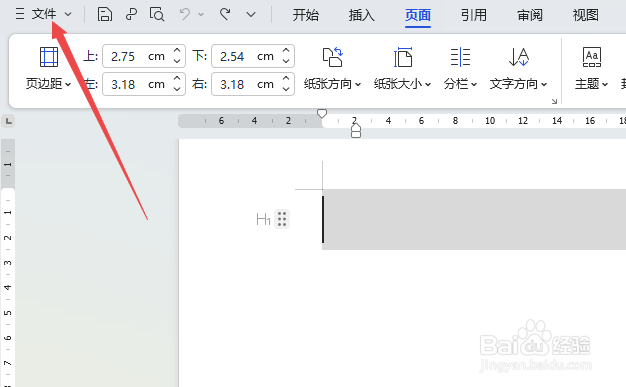This screenshot has width=626, height=387.
Task: Open the 引用 tab
Action: (x=473, y=15)
